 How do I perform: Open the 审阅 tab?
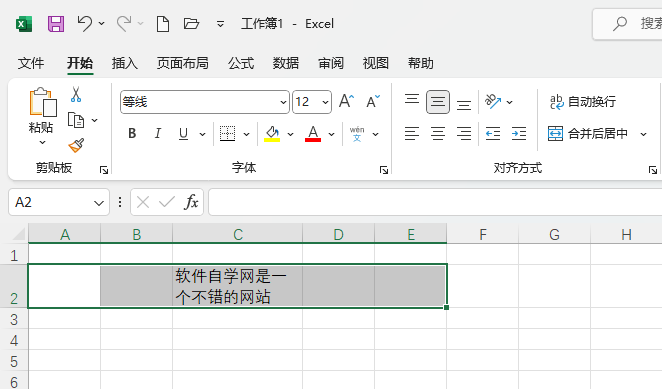coord(331,63)
